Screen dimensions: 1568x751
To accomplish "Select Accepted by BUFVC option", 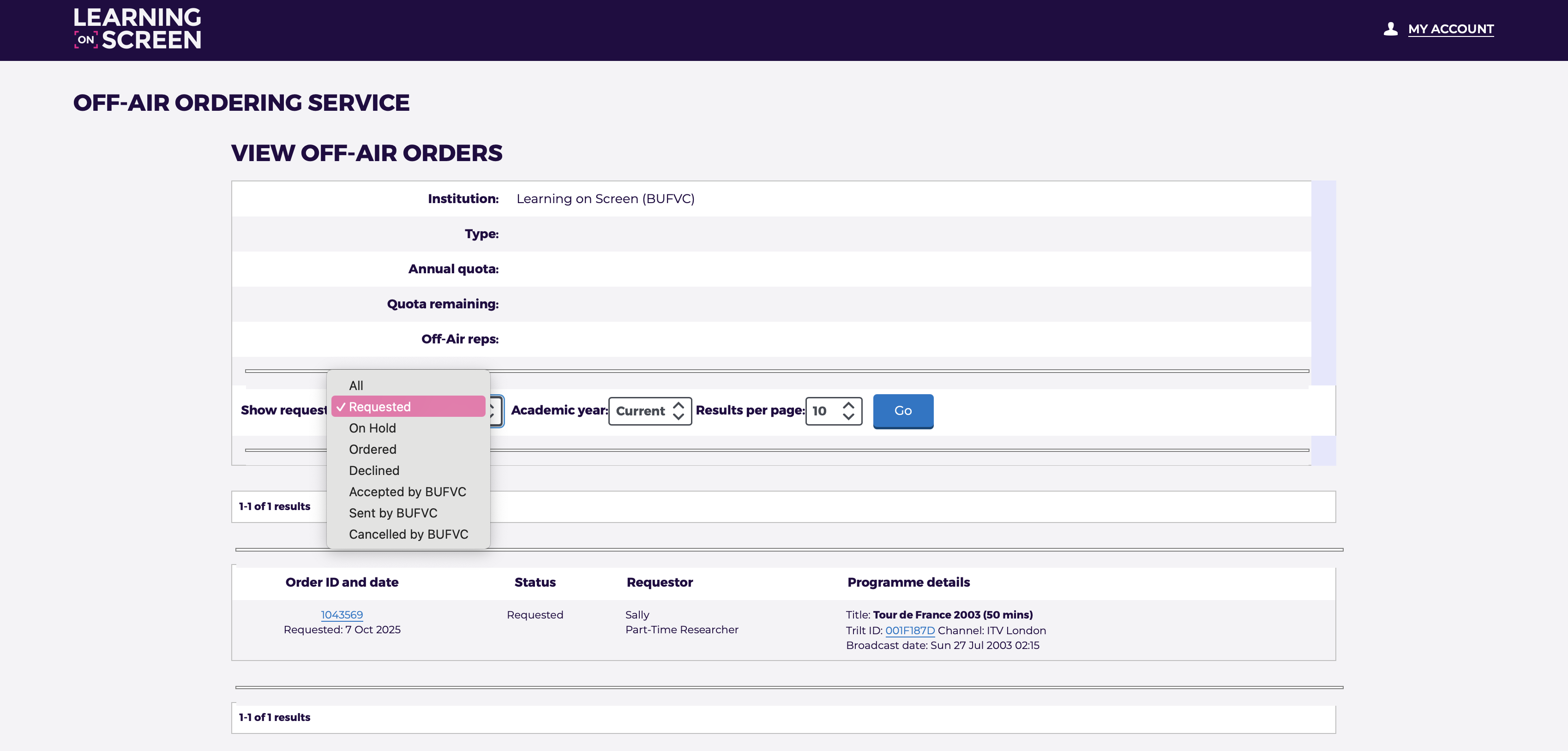I will pos(409,492).
